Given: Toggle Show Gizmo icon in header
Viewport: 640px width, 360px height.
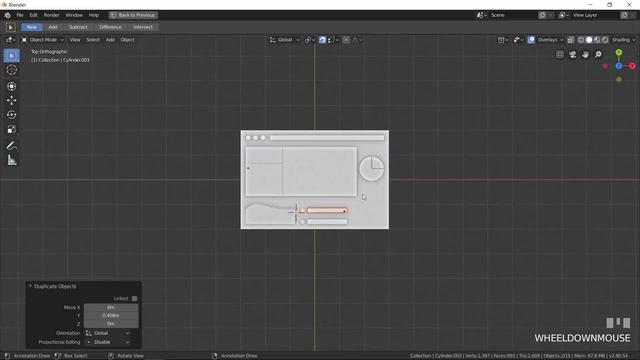Looking at the screenshot, I should 518,40.
